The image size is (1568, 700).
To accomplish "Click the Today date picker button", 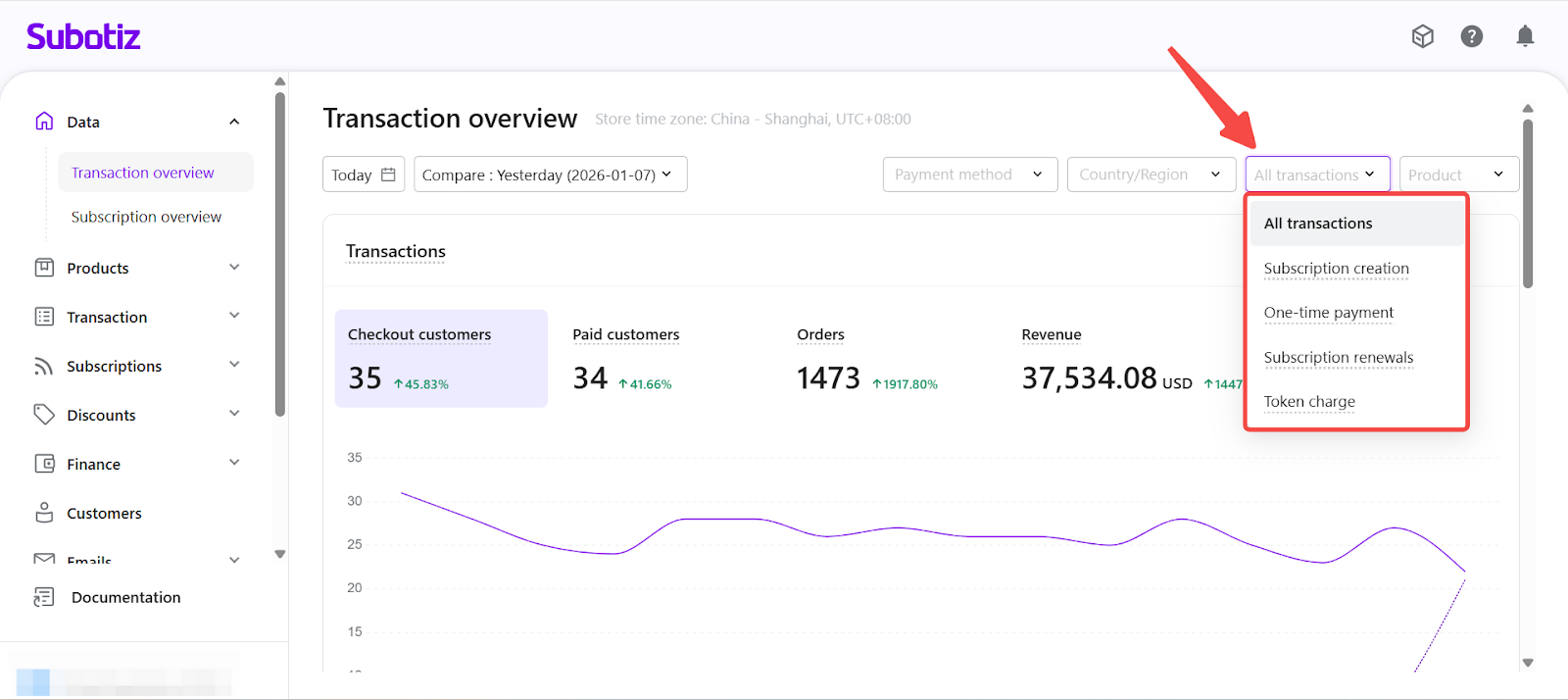I will tap(363, 175).
